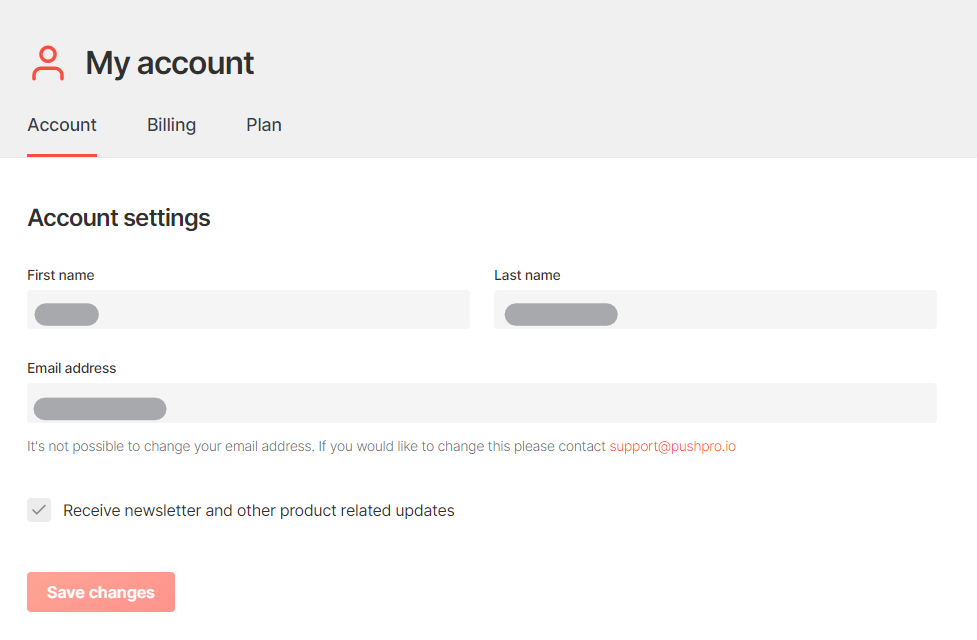This screenshot has width=977, height=640.
Task: Toggle the newsletter updates checkbox
Action: tap(39, 510)
